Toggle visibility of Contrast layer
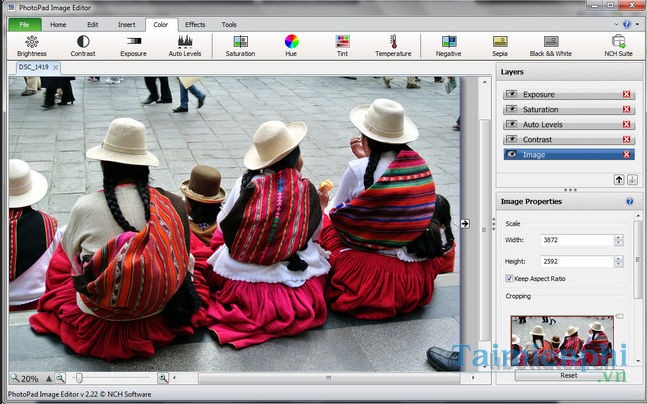 pyautogui.click(x=511, y=139)
